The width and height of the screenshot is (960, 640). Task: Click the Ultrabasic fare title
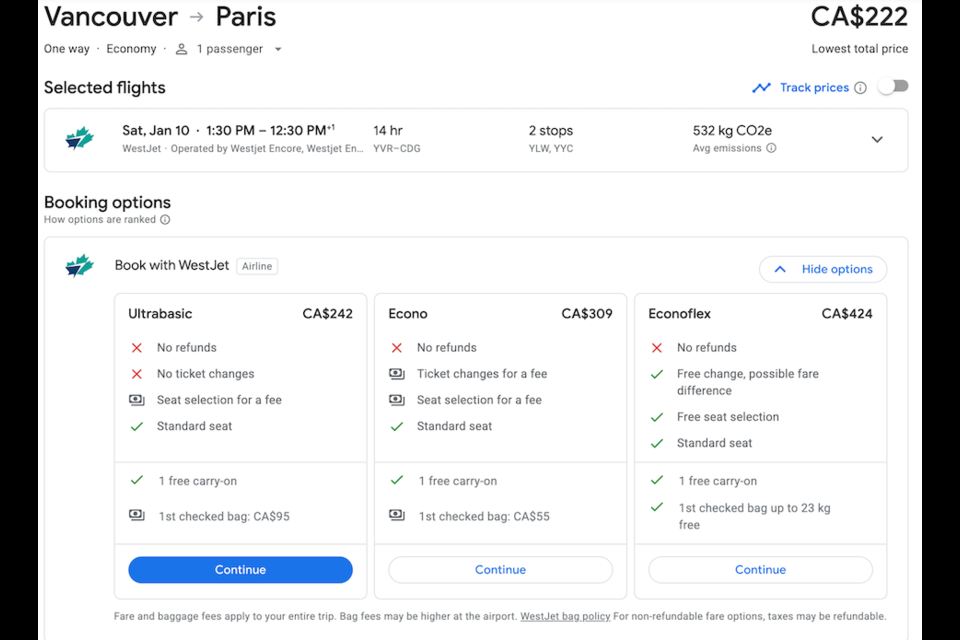click(x=160, y=314)
